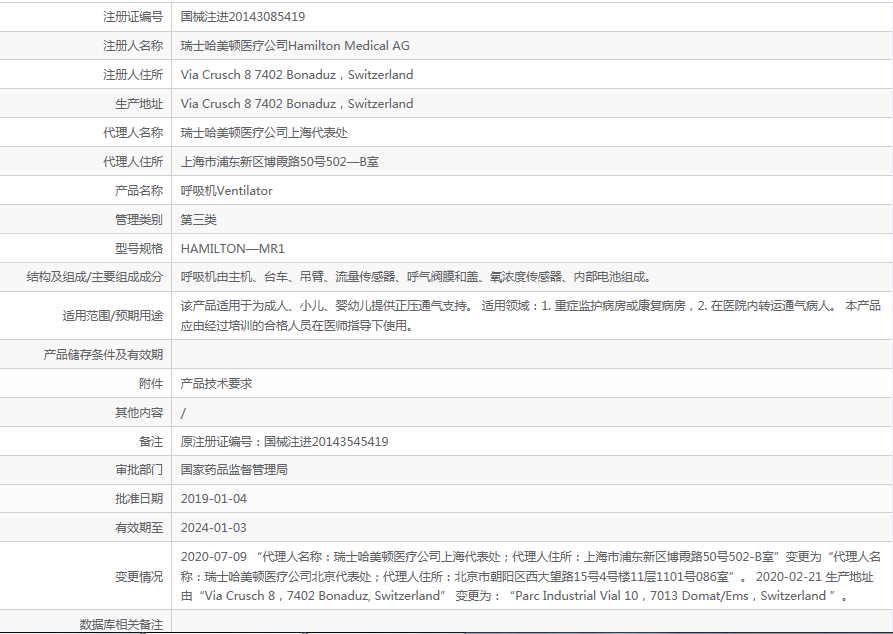The width and height of the screenshot is (893, 634).
Task: Select the registrant address value in 注册人住所 row
Action: (x=297, y=75)
